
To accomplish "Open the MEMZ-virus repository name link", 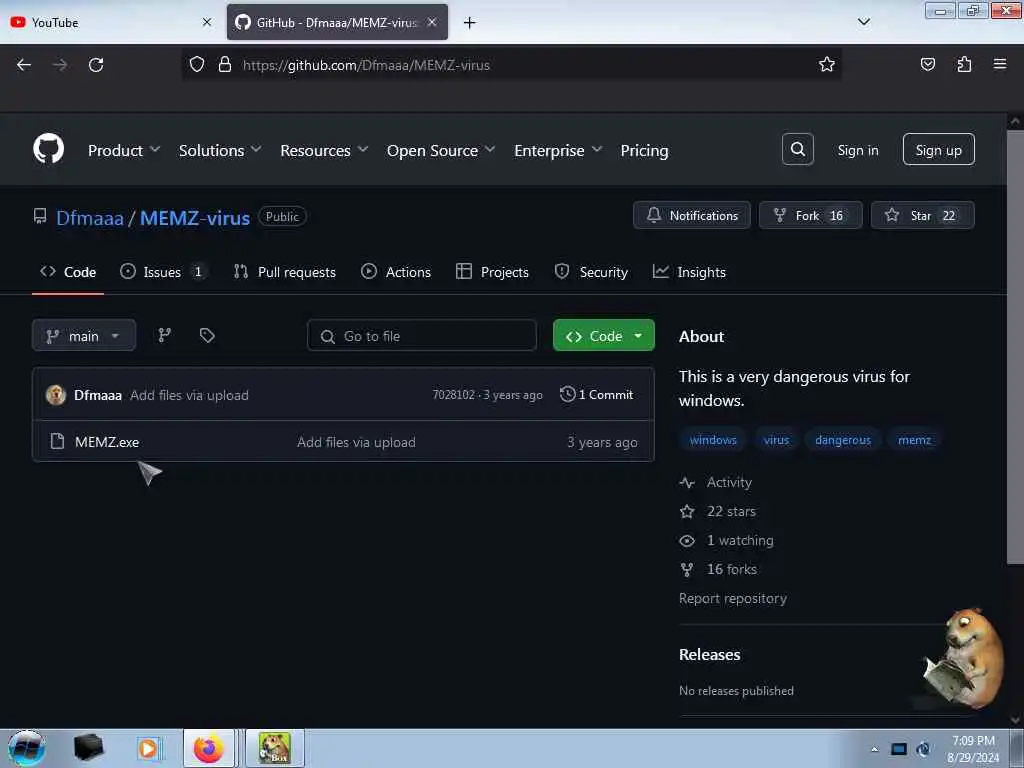I will tap(195, 217).
